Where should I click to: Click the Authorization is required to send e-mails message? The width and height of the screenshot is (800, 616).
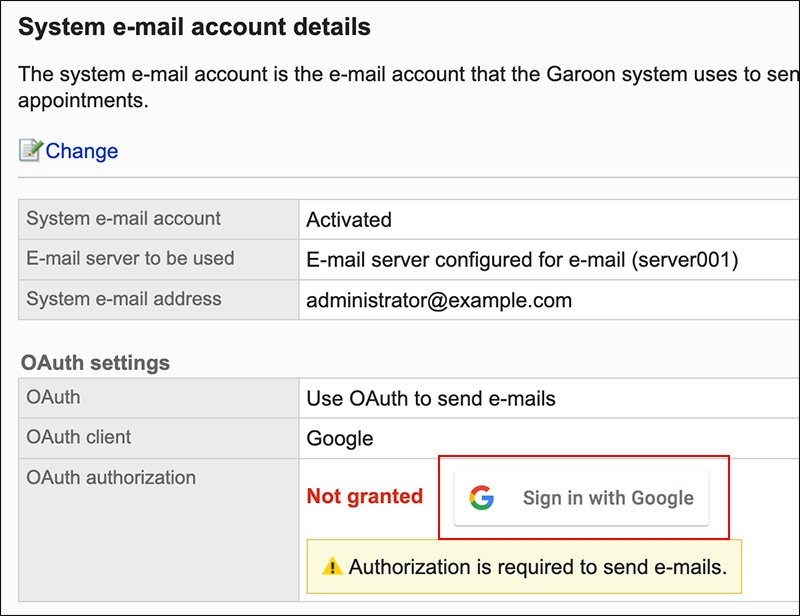pos(524,566)
